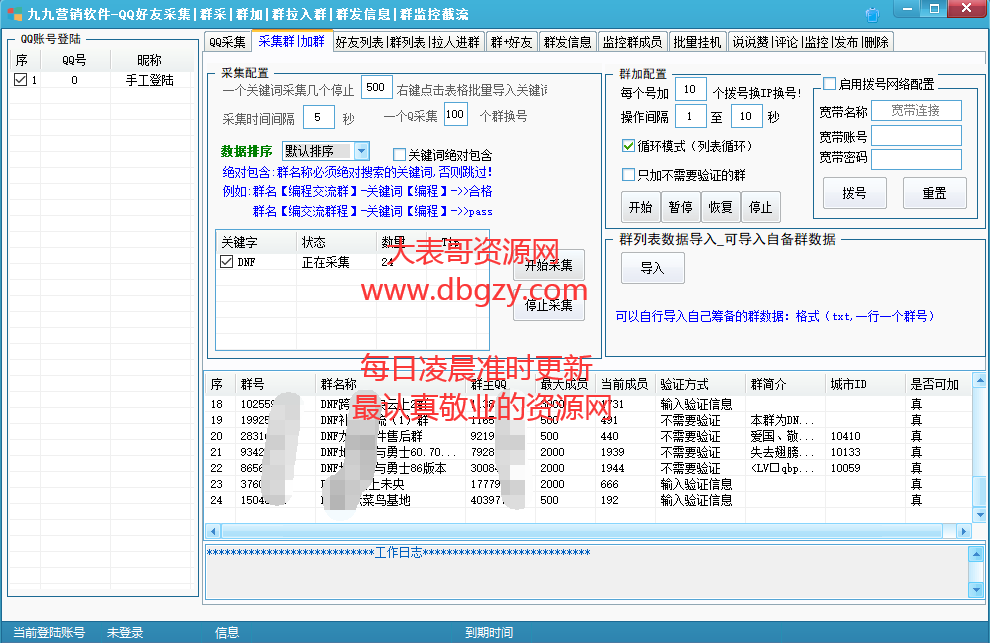990x643 pixels.
Task: Enable 启用拨号网络配置 checkbox
Action: pos(830,84)
